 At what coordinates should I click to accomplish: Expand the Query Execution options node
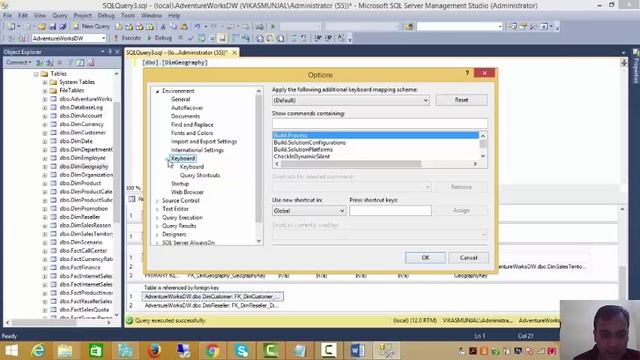tap(158, 218)
